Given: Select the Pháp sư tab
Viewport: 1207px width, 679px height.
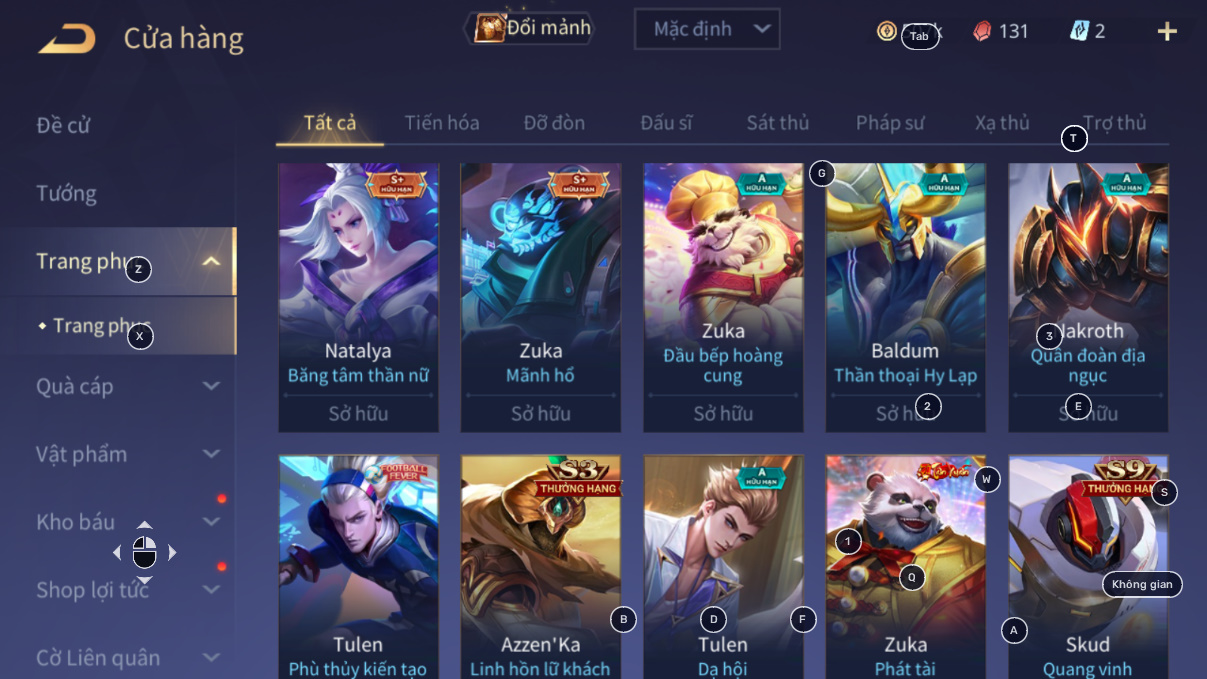Looking at the screenshot, I should pos(890,123).
